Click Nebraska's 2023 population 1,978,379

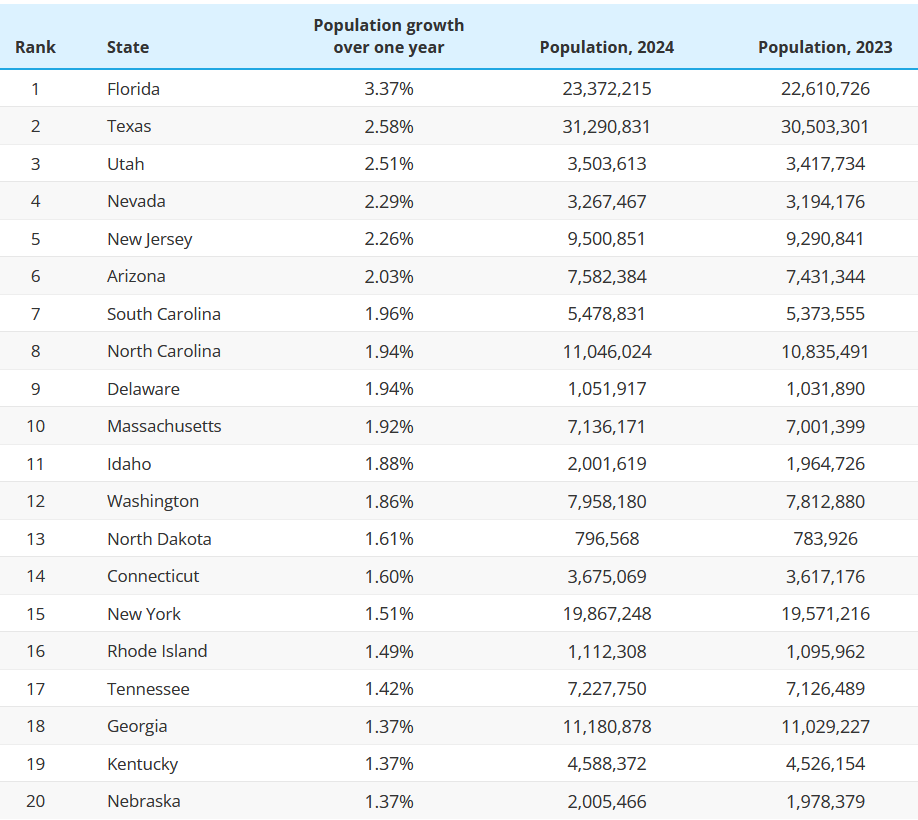point(825,801)
